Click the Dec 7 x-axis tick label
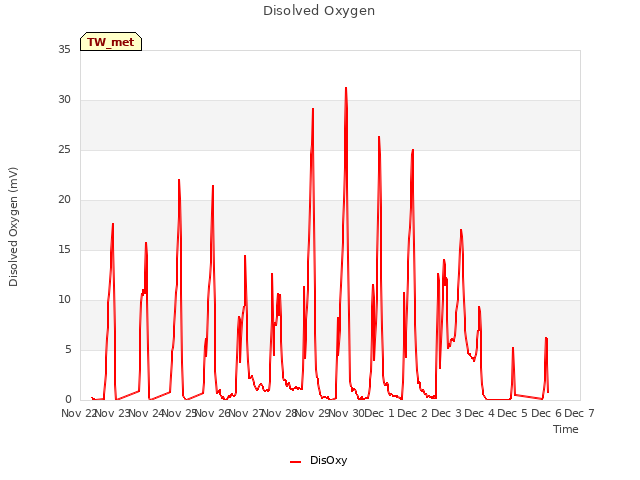 [579, 413]
